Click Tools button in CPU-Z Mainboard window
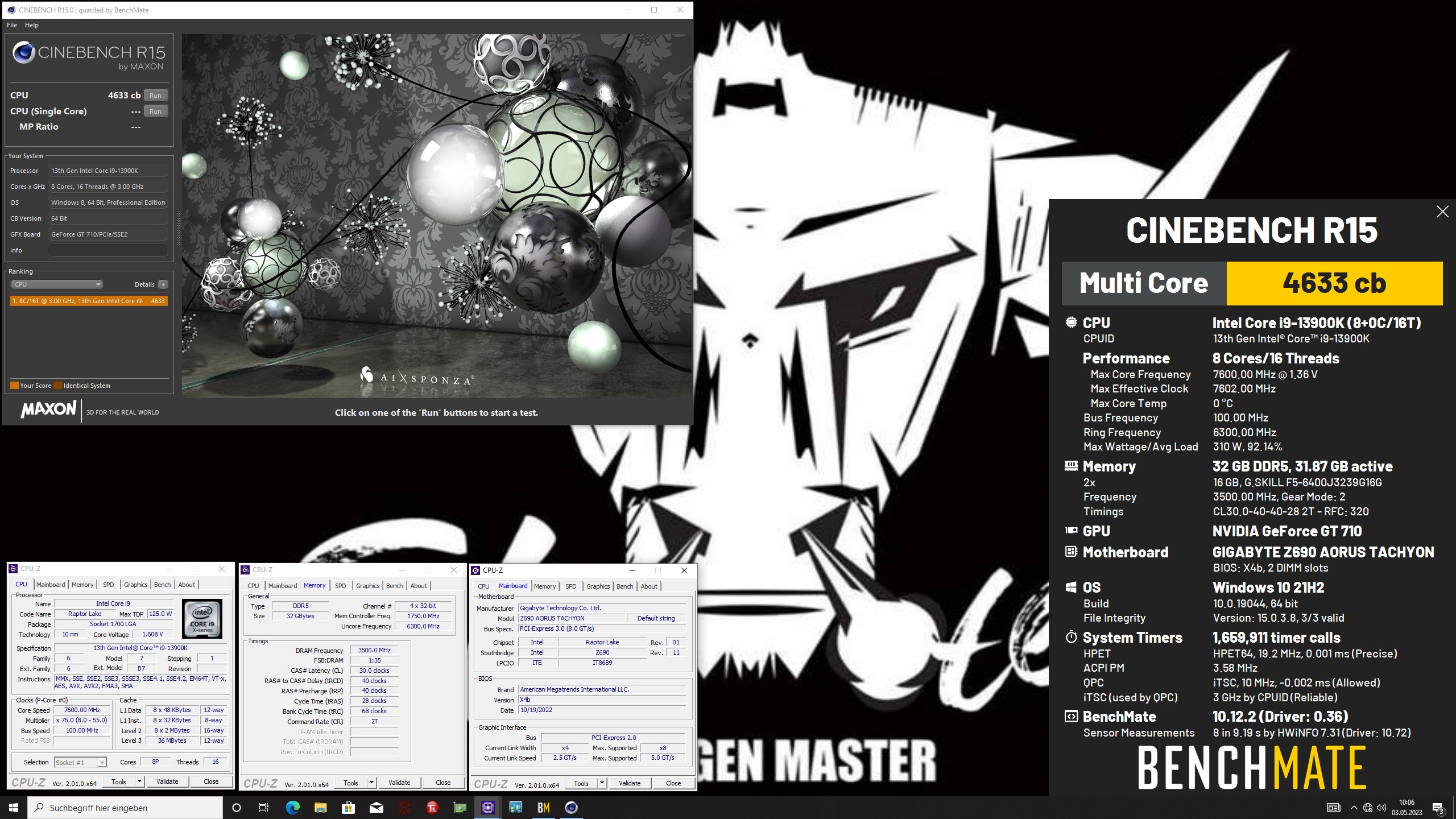 tap(581, 783)
